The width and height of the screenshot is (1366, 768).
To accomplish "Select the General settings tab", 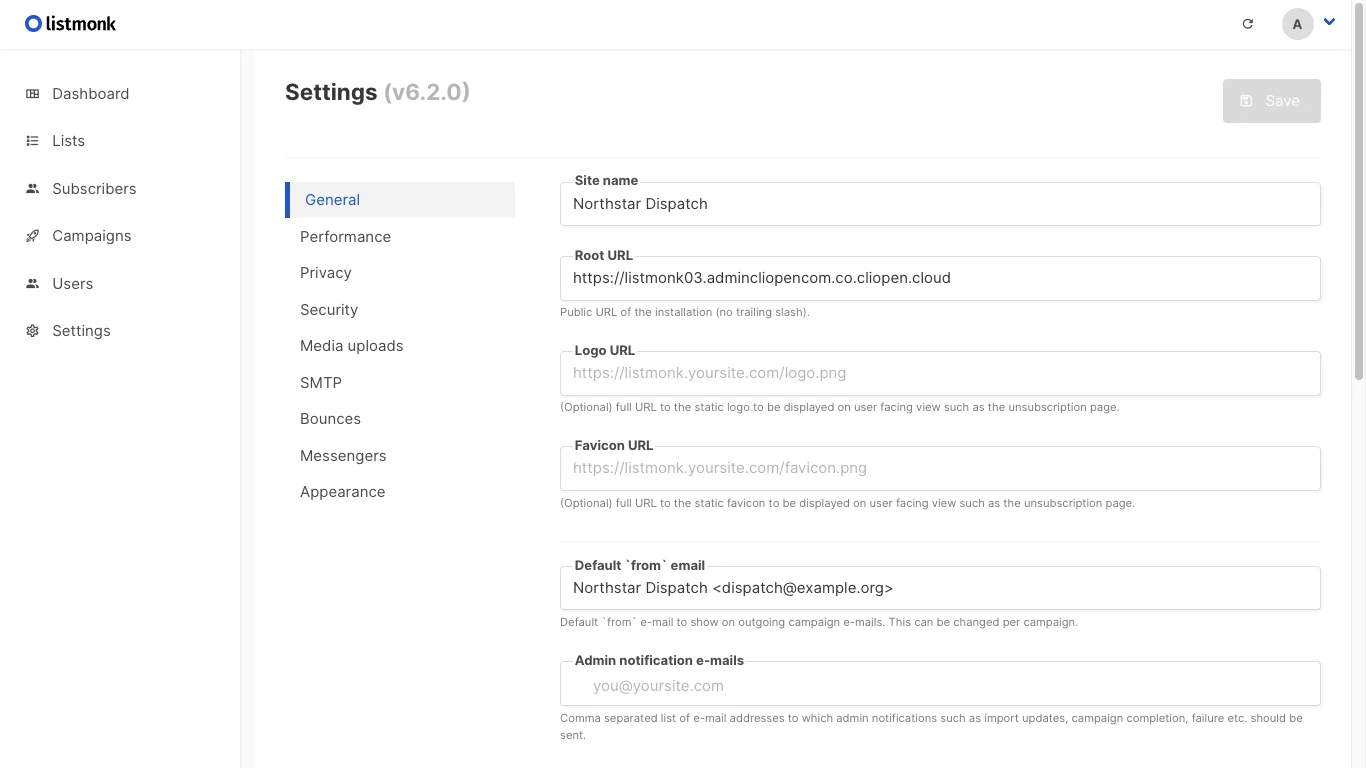I will pyautogui.click(x=400, y=200).
